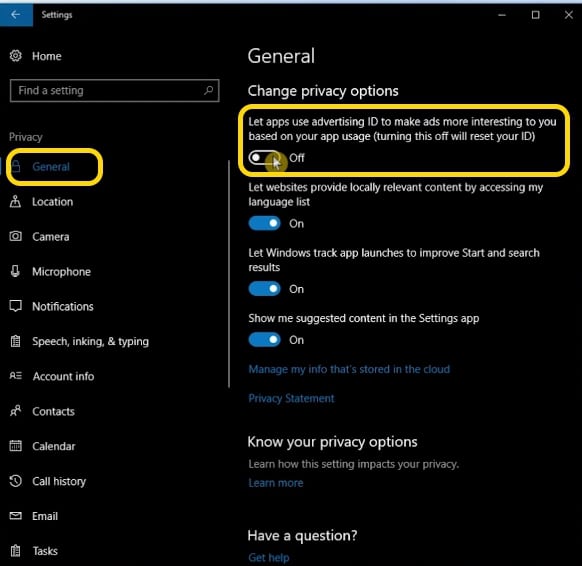Click the Home gear icon

[16, 56]
